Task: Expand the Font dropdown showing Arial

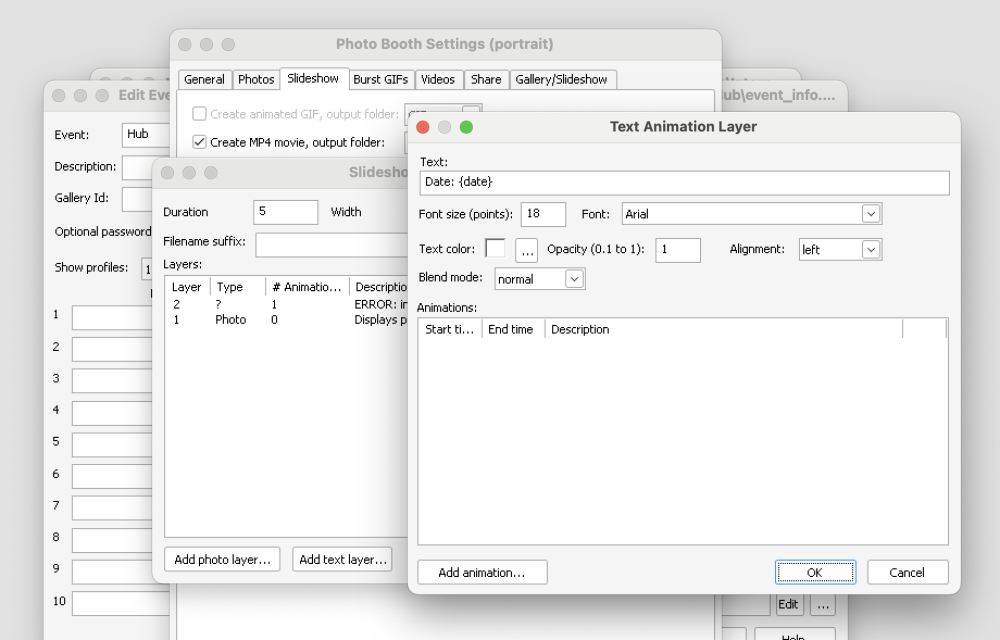Action: [x=870, y=214]
